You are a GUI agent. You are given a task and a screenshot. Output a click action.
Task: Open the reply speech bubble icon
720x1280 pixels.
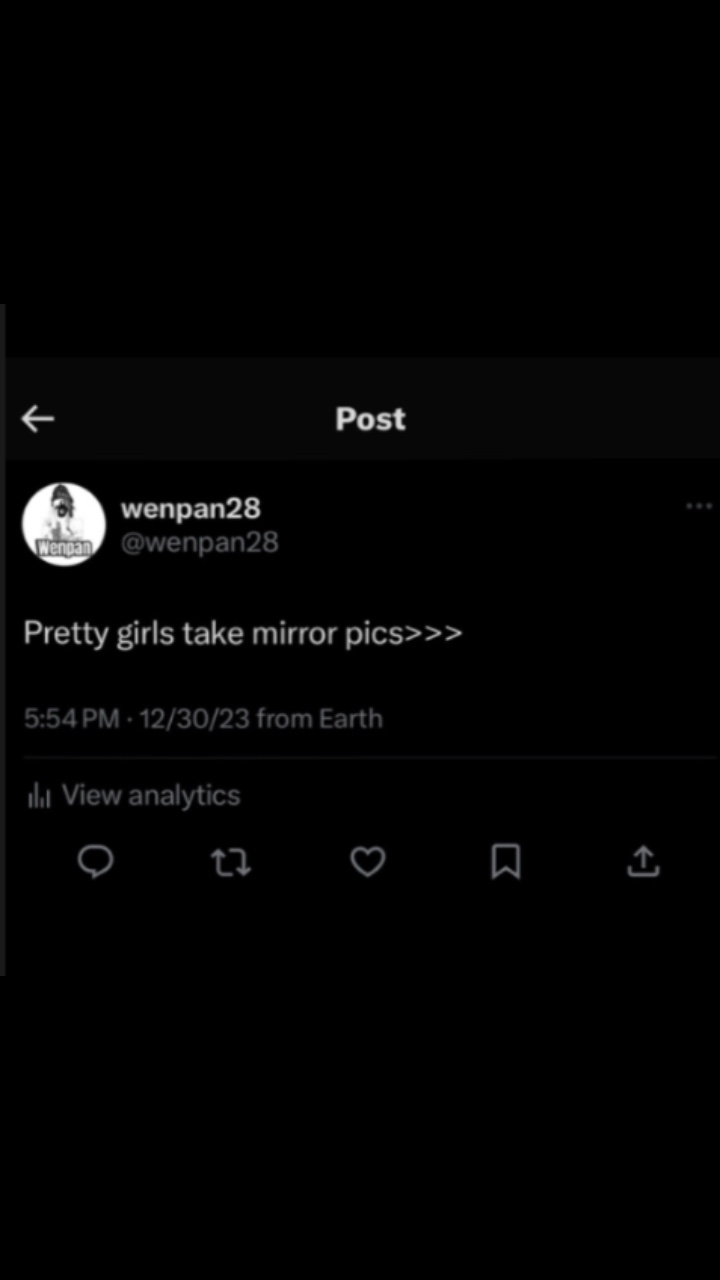click(x=96, y=861)
